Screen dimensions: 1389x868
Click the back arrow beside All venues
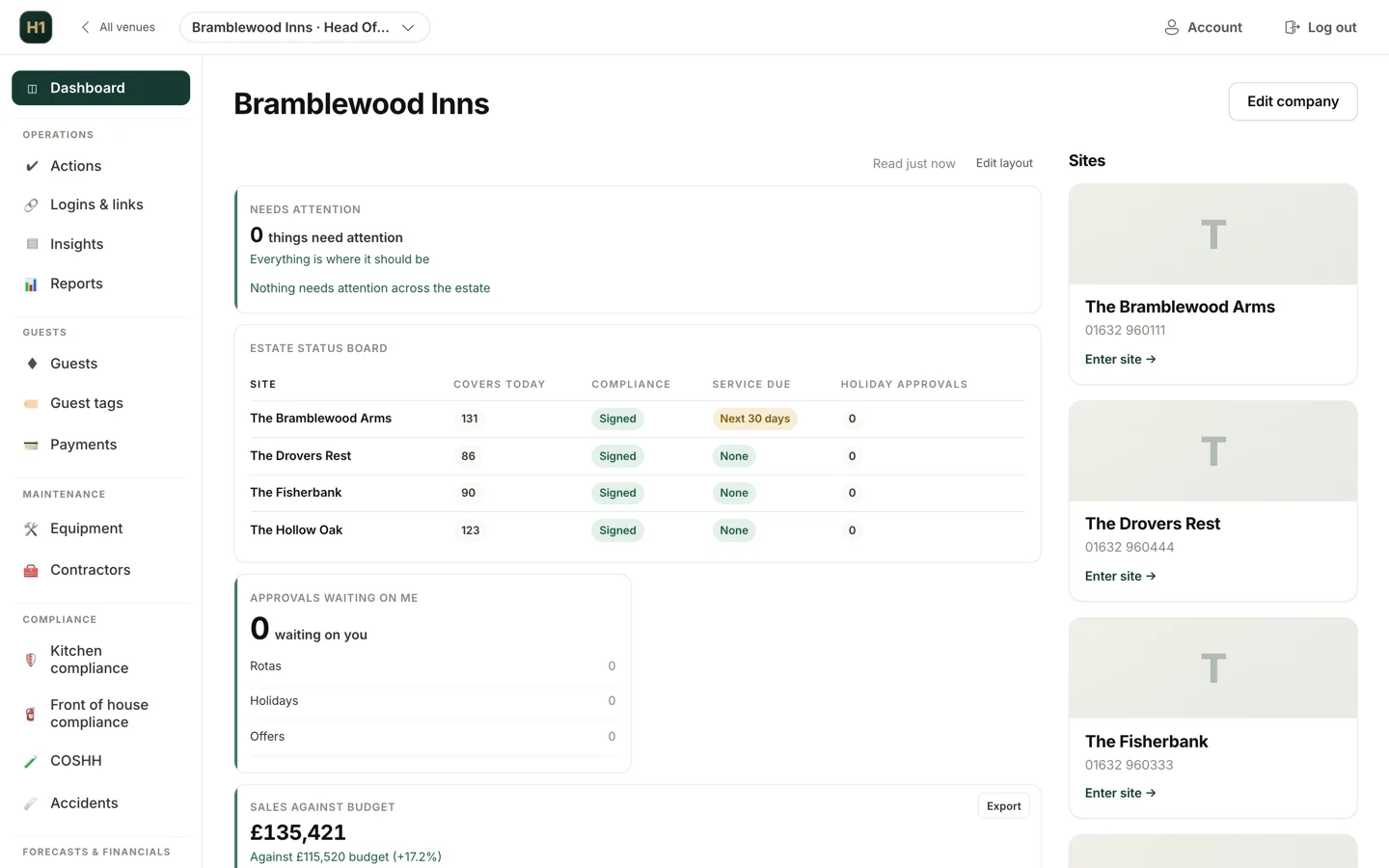(85, 27)
